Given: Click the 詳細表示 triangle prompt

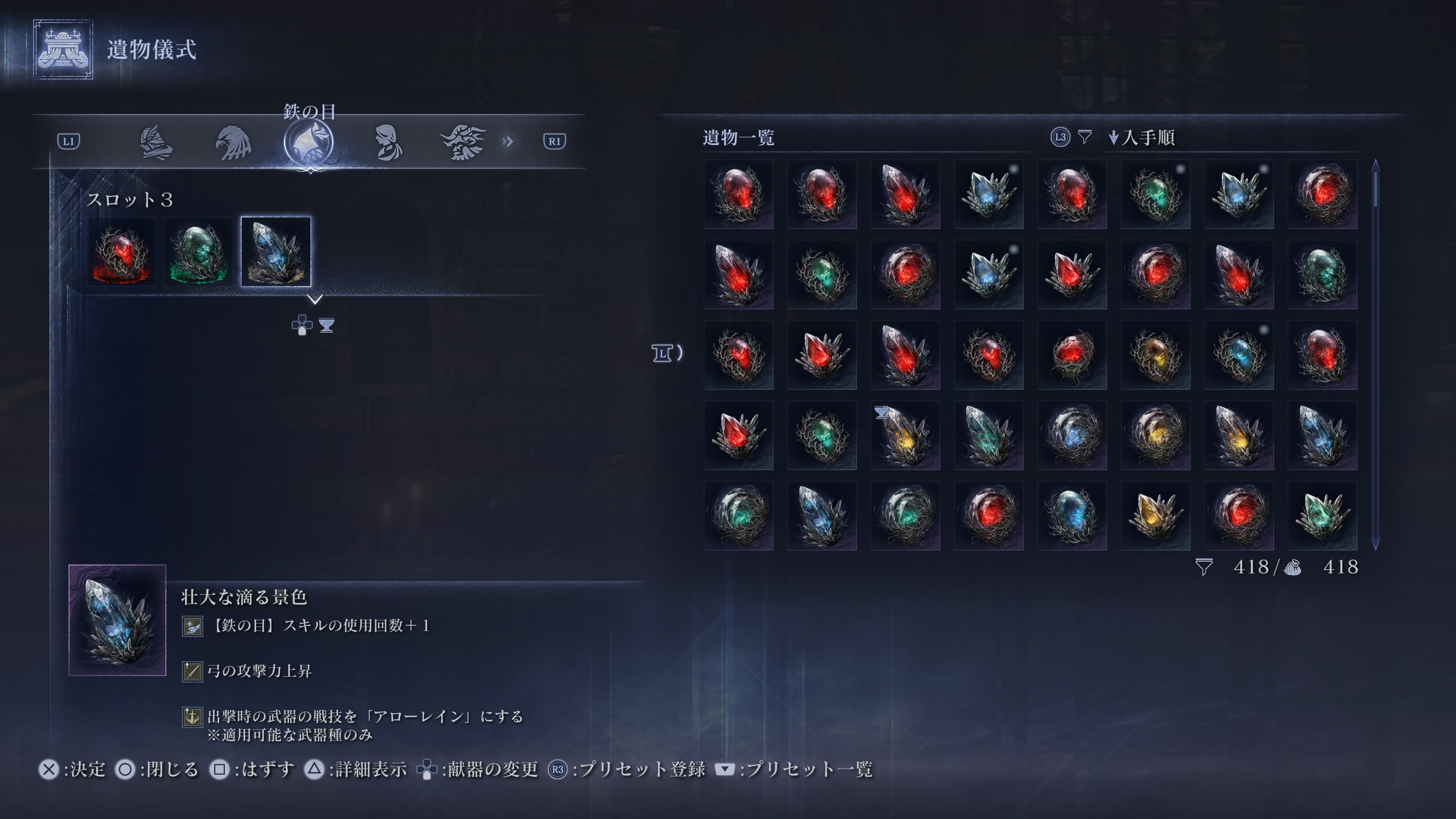Looking at the screenshot, I should click(x=355, y=769).
